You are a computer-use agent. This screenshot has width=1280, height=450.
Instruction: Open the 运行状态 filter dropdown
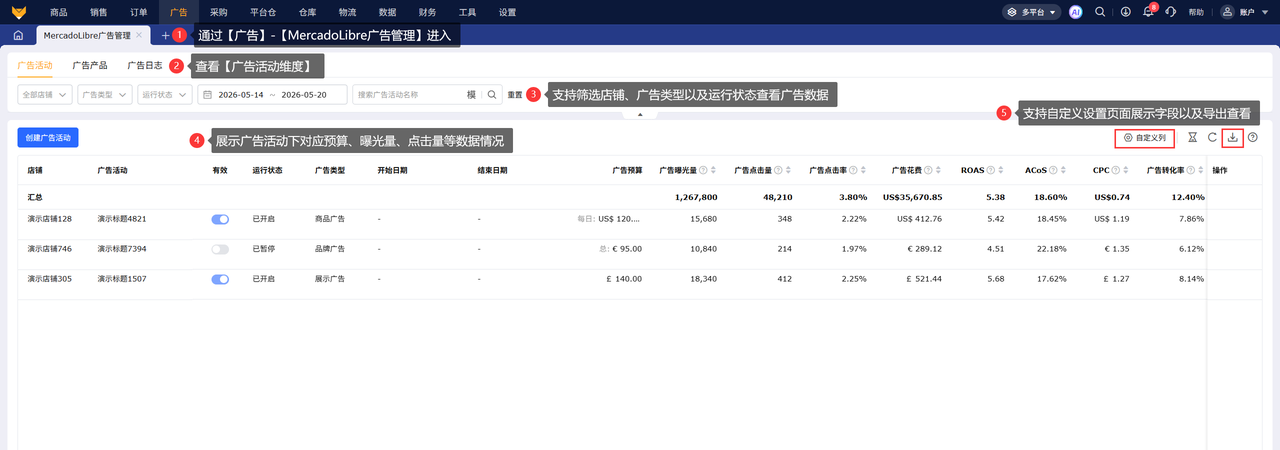coord(165,94)
